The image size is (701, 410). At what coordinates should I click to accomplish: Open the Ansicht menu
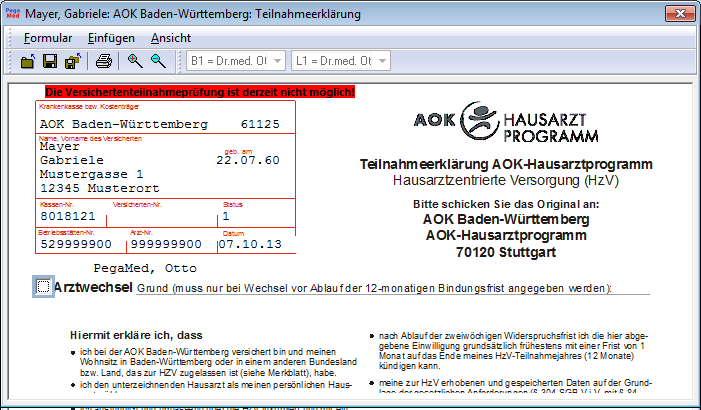pyautogui.click(x=171, y=37)
